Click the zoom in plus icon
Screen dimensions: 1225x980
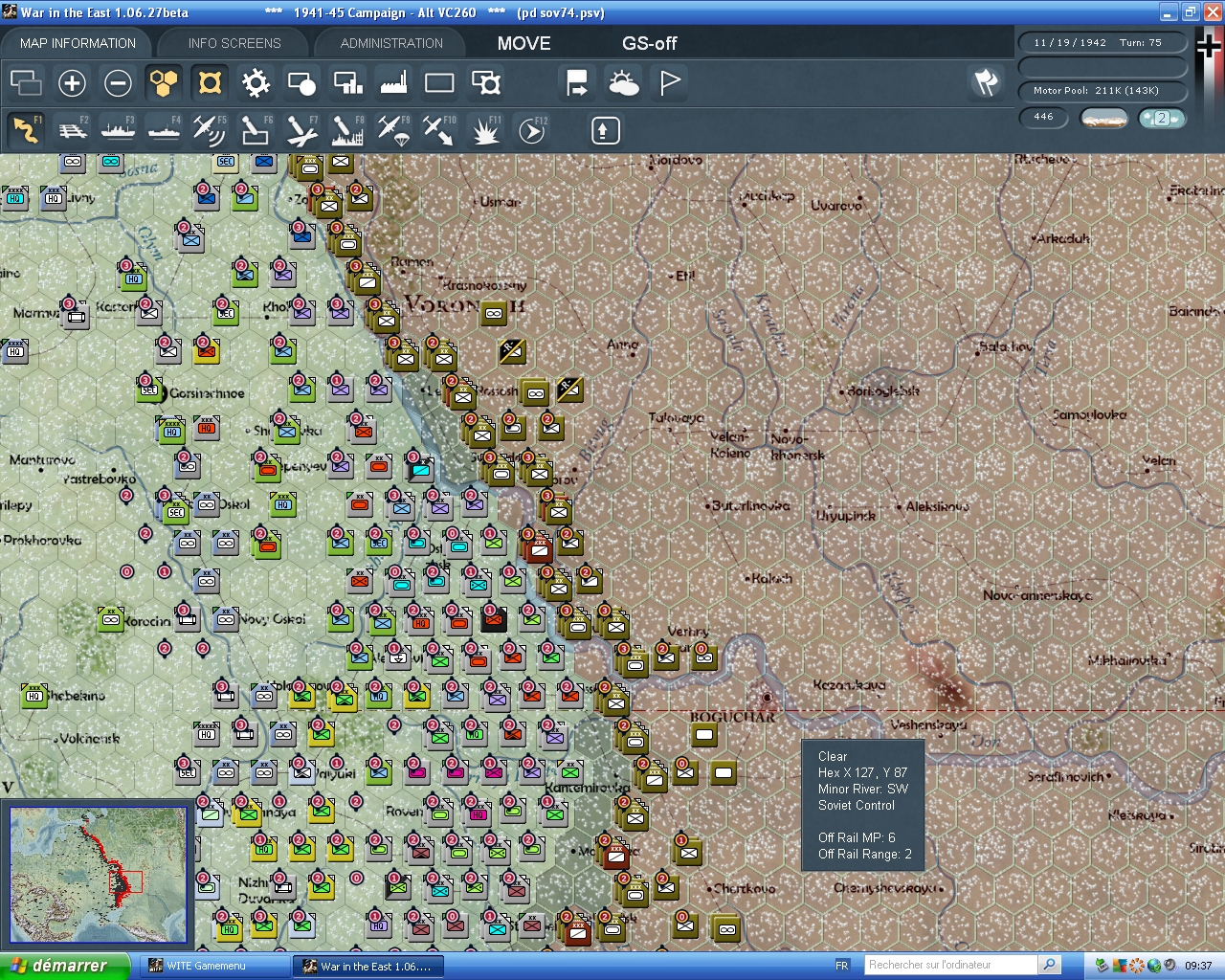72,83
